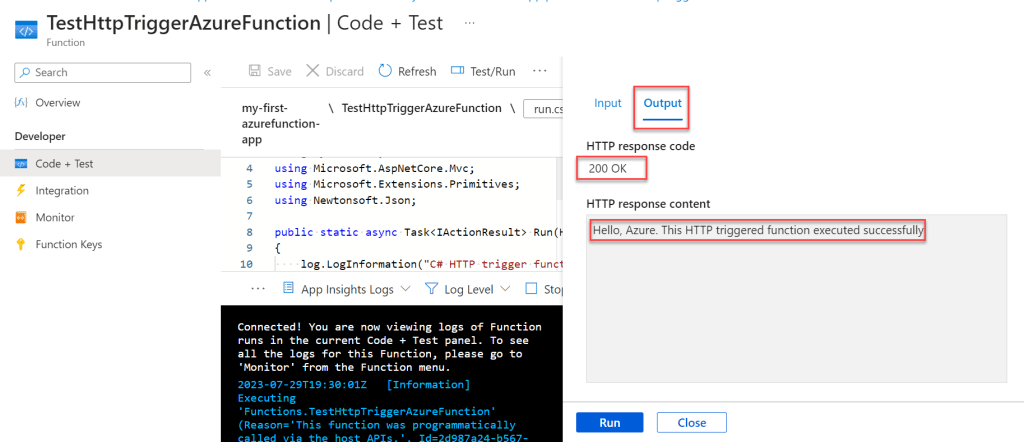Click the Refresh circular arrow icon
Viewport: 1024px width, 442px height.
click(x=385, y=71)
